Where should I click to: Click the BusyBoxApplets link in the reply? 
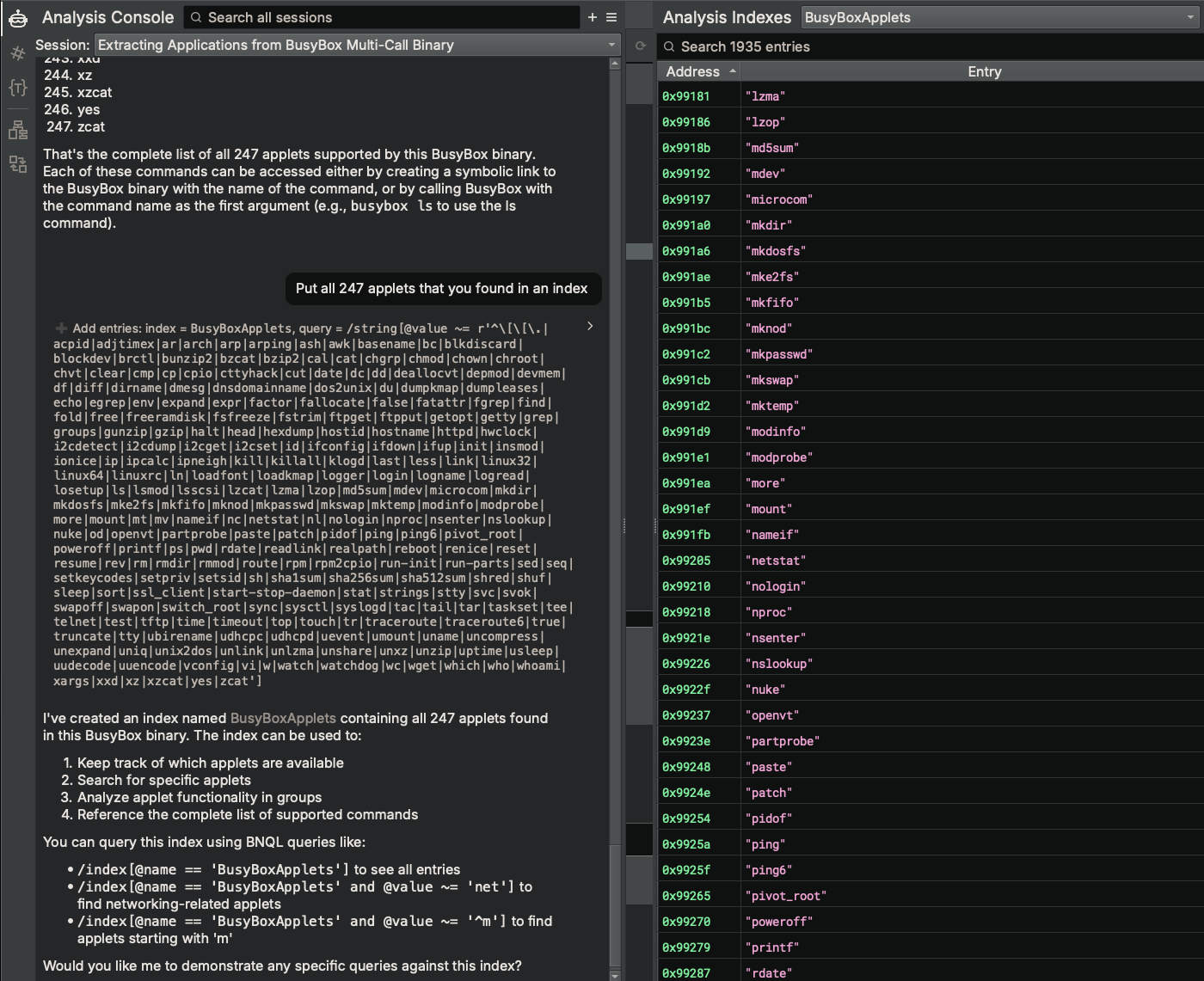click(283, 718)
